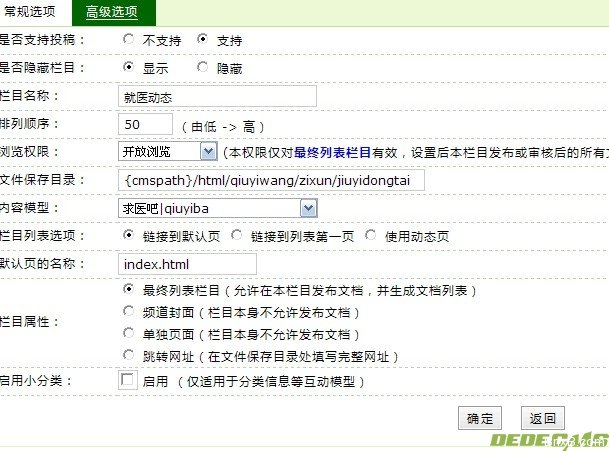609x451 pixels.
Task: Click the 默认页的名称 index.html field
Action: click(187, 264)
